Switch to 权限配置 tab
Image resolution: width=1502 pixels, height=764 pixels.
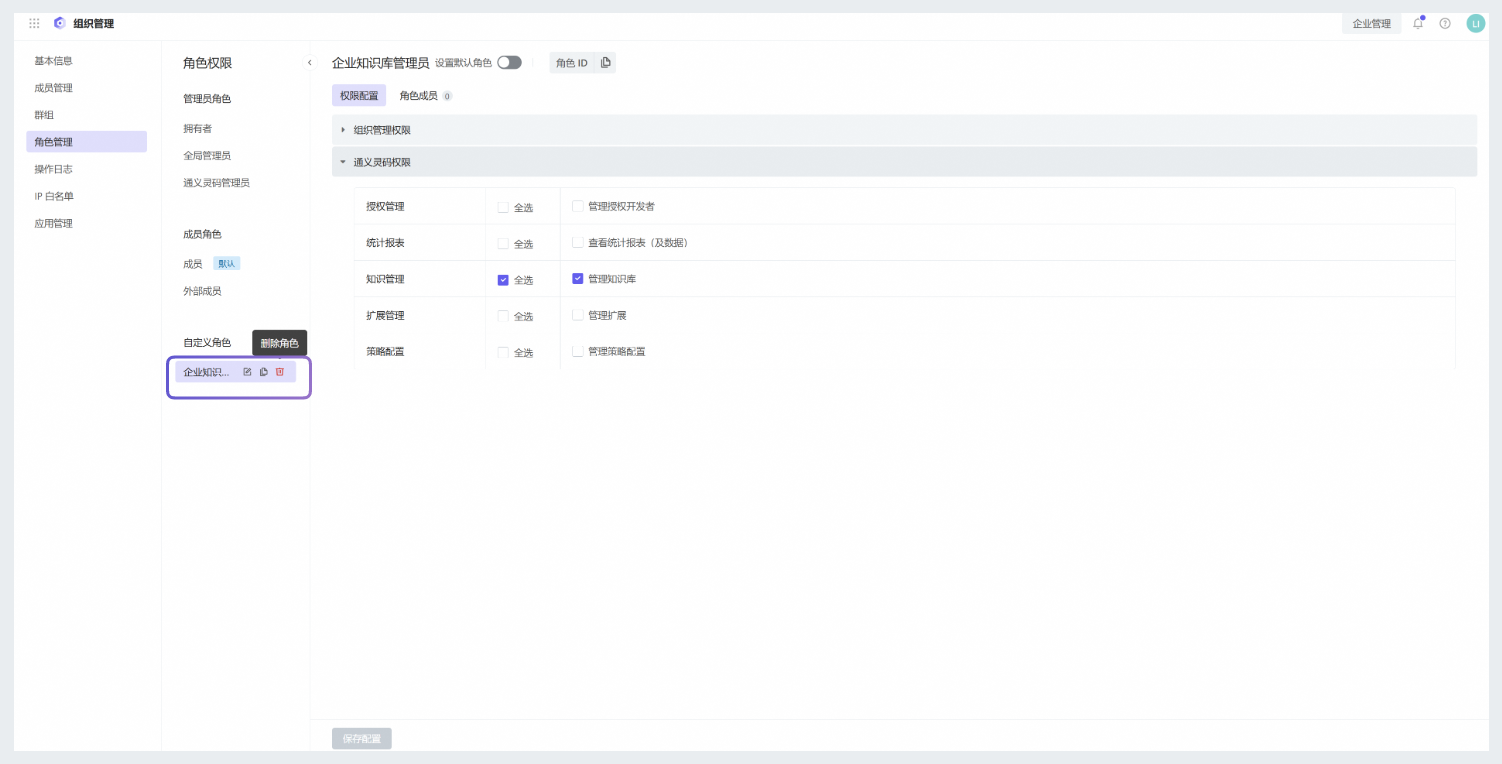click(x=359, y=96)
